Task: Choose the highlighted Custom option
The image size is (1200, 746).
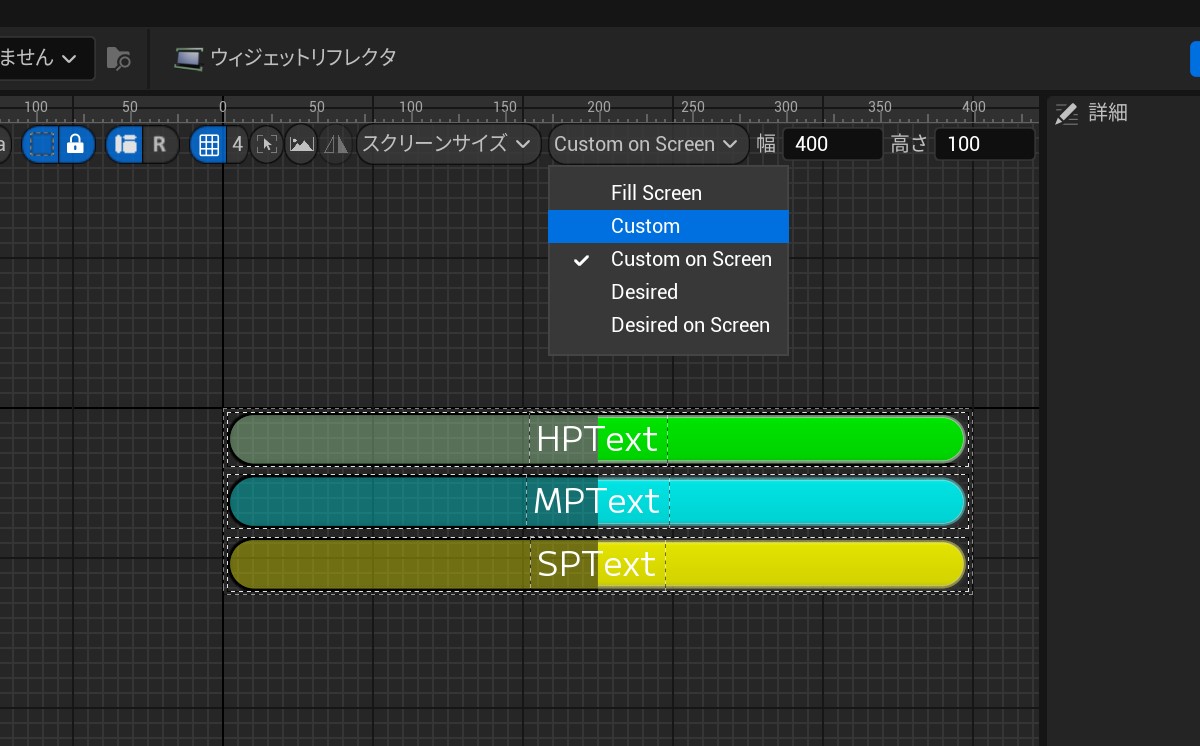Action: click(645, 226)
